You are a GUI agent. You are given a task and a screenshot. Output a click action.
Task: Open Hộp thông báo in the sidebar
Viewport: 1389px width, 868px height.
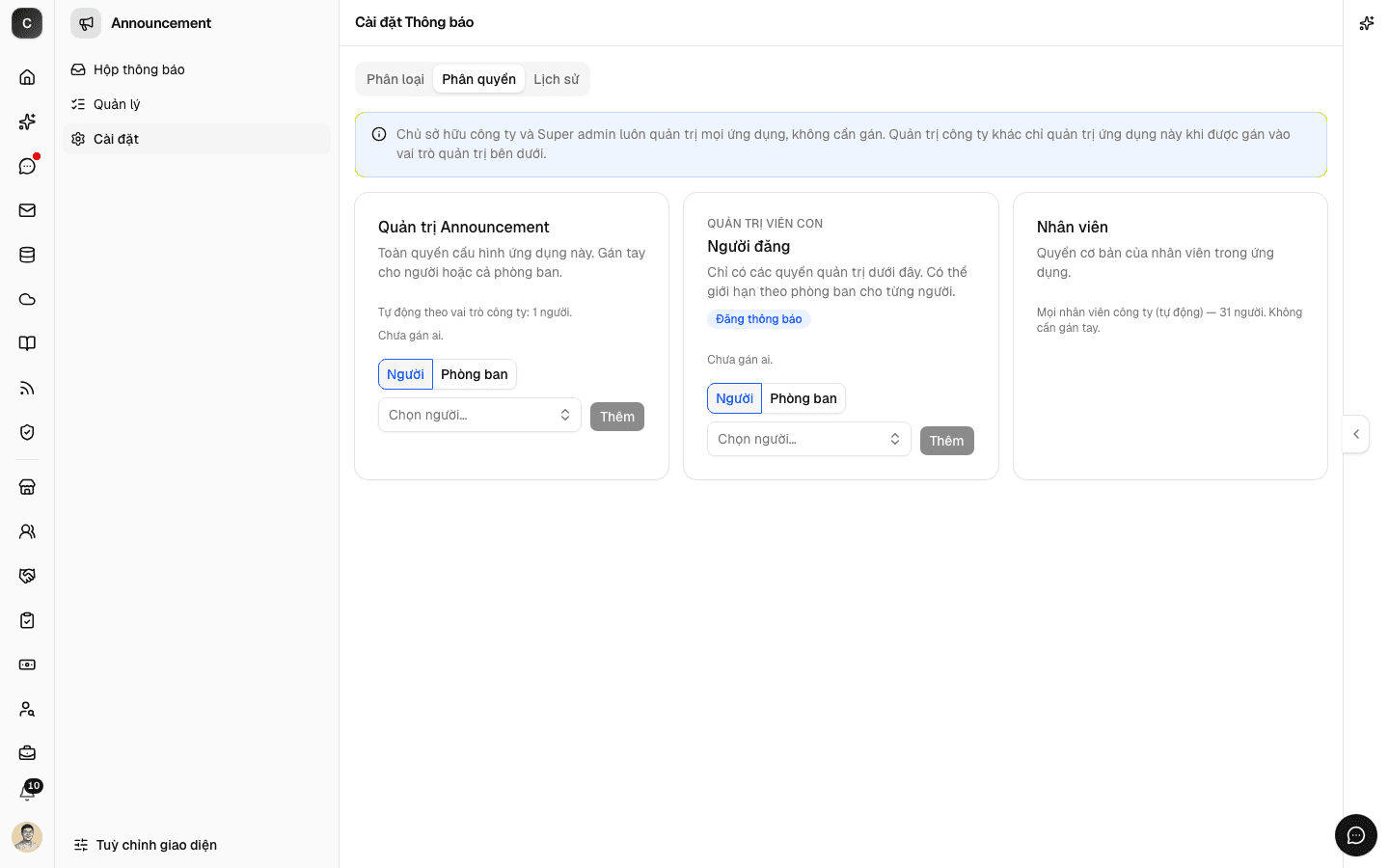[197, 69]
